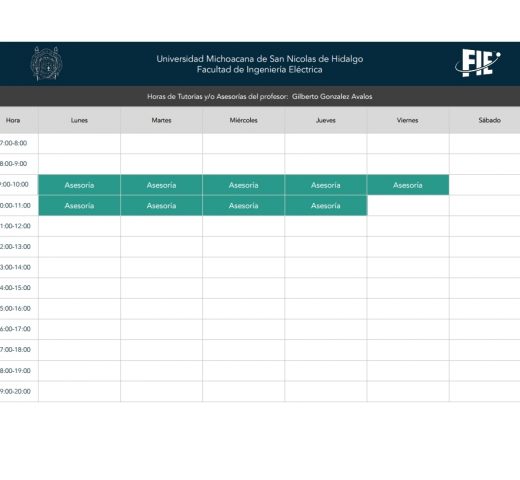Click the Jueves column header
520x480 pixels.
point(326,120)
